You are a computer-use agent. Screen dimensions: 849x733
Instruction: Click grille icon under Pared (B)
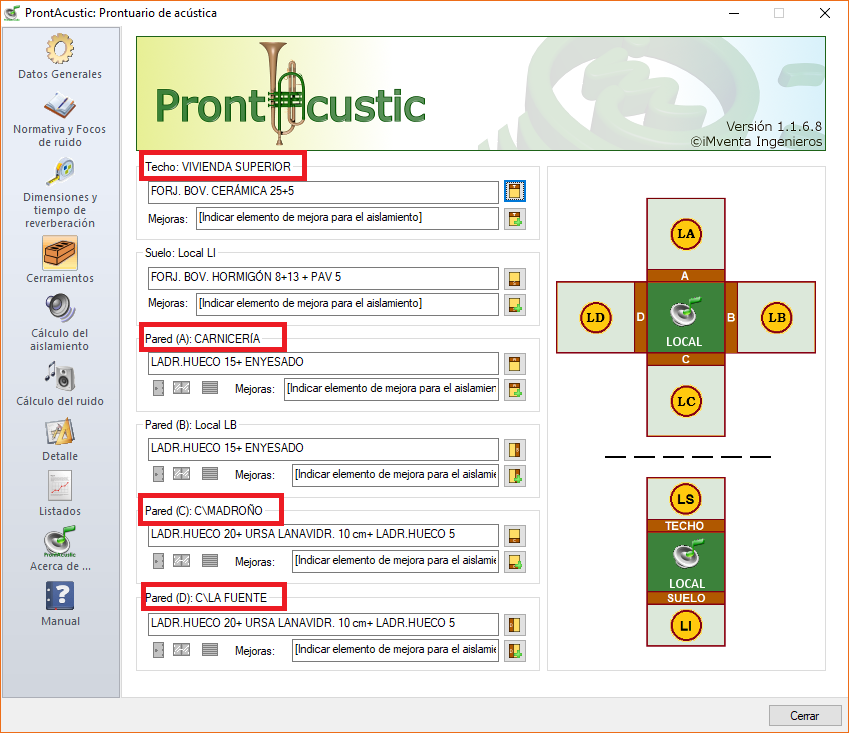click(x=210, y=474)
